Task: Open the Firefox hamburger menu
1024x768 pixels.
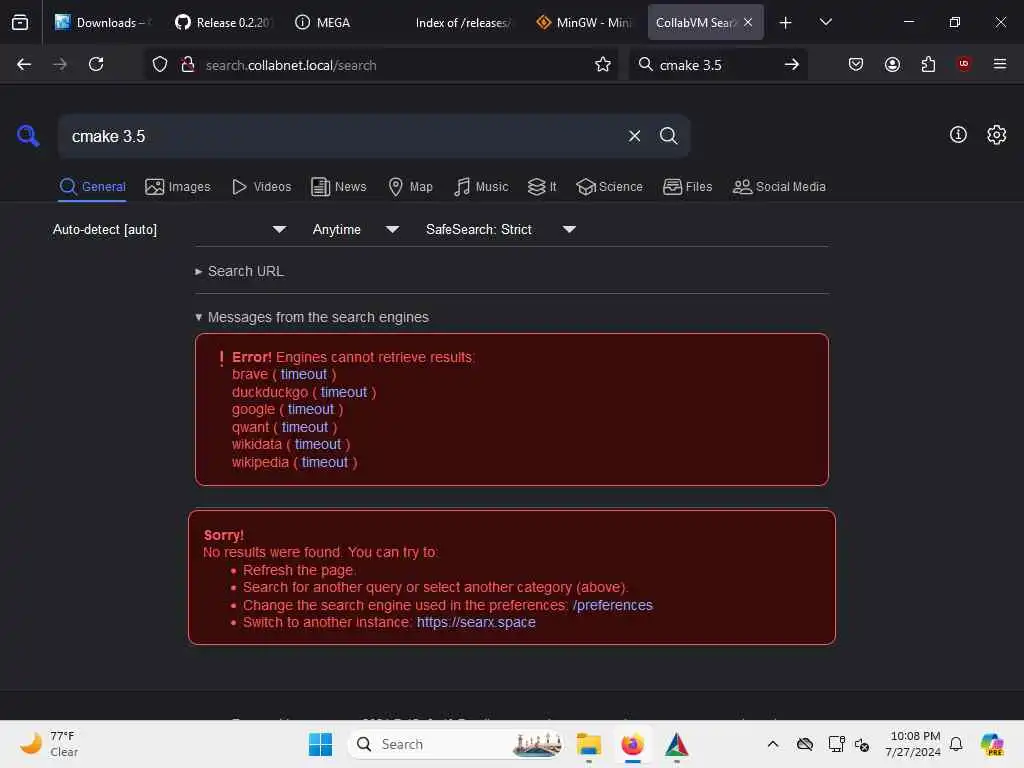Action: pyautogui.click(x=1000, y=64)
